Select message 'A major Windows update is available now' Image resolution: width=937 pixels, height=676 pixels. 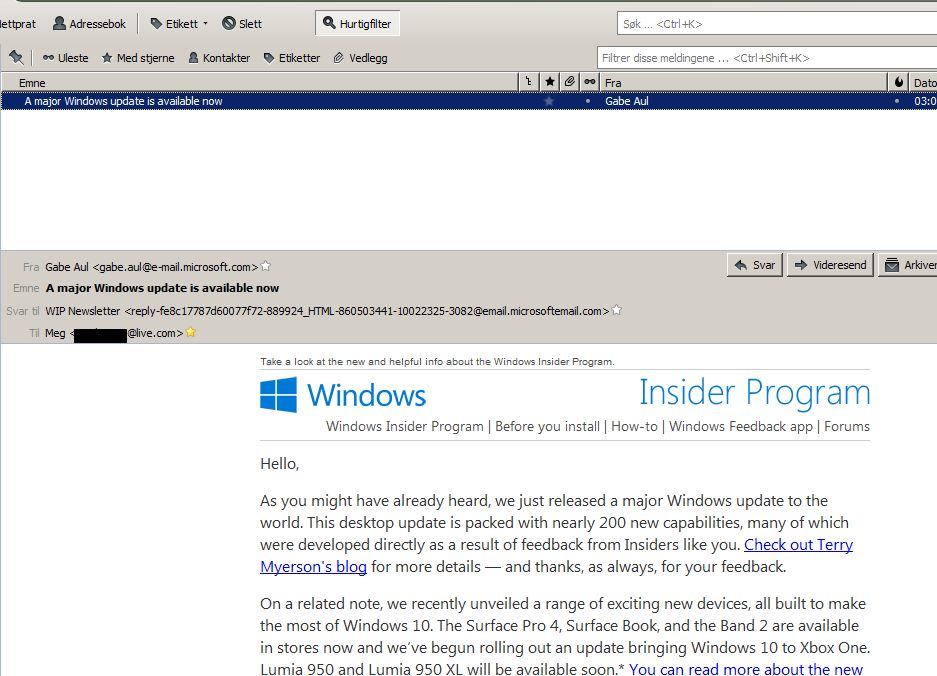pos(468,101)
